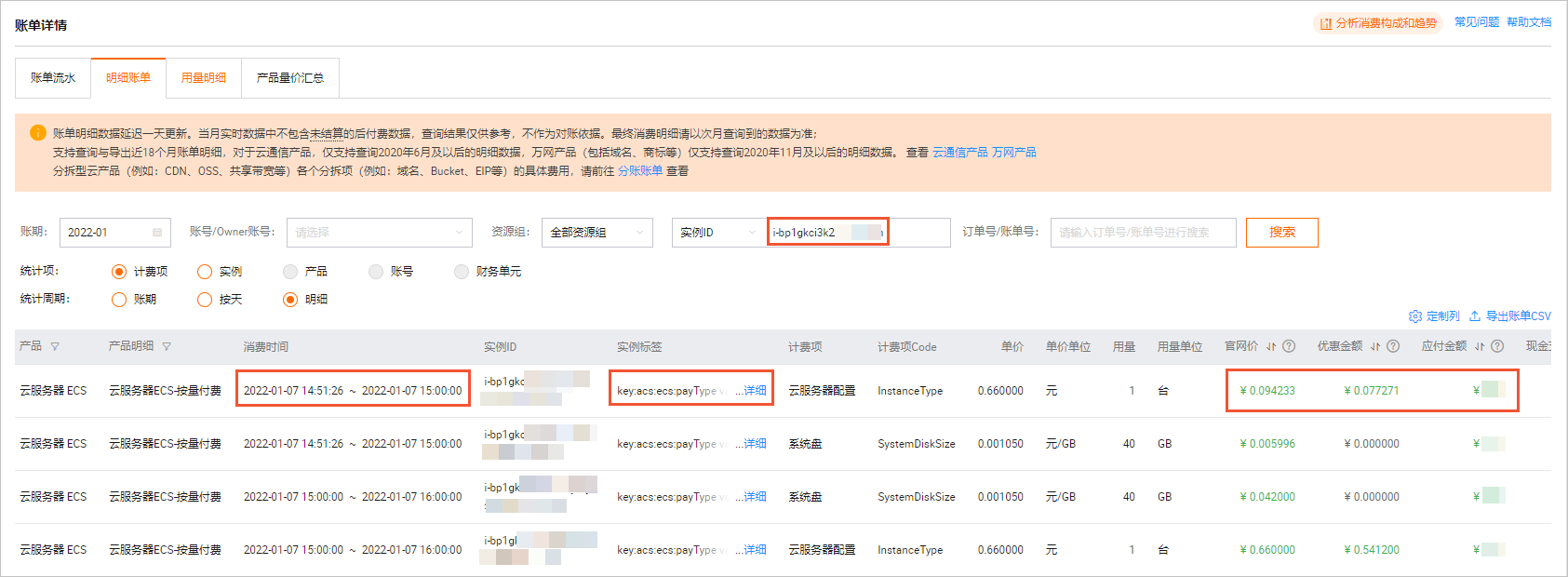Open the customize columns gear icon
This screenshot has height=577, width=1568.
click(x=1415, y=316)
